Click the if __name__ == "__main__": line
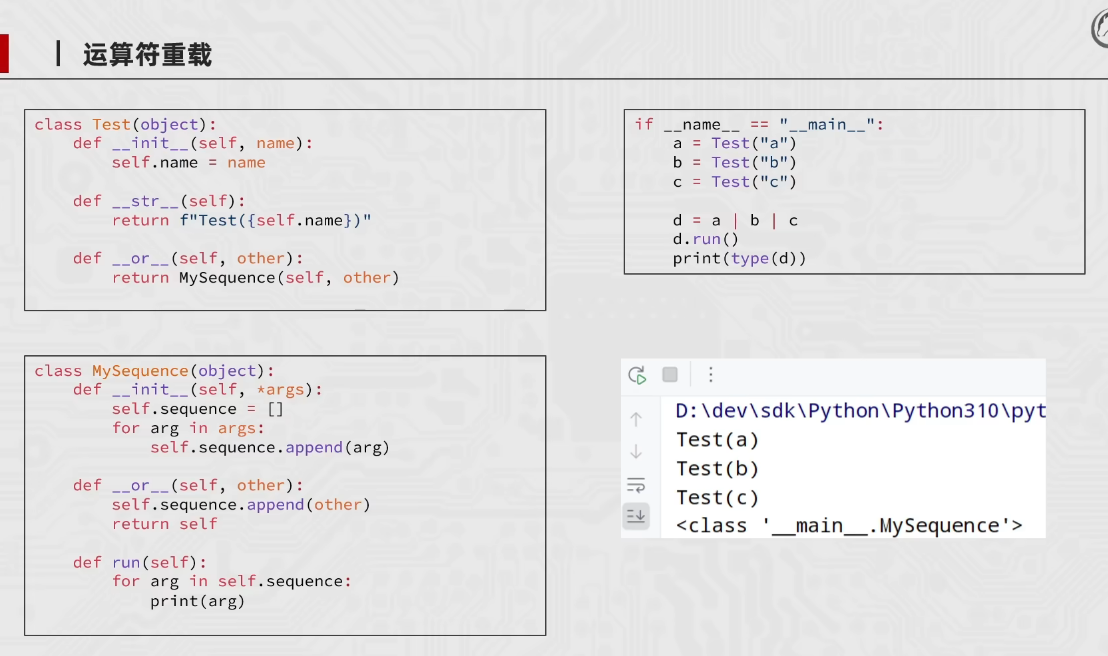Viewport: 1108px width, 656px height. [759, 124]
